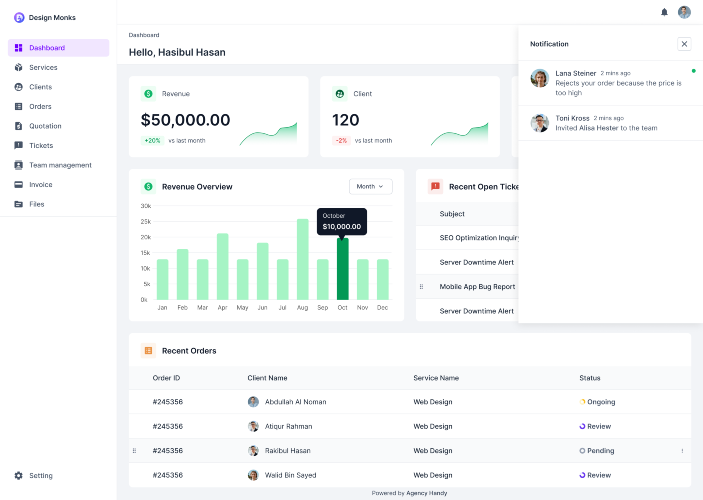
Task: Click the Status column header
Action: tap(590, 378)
